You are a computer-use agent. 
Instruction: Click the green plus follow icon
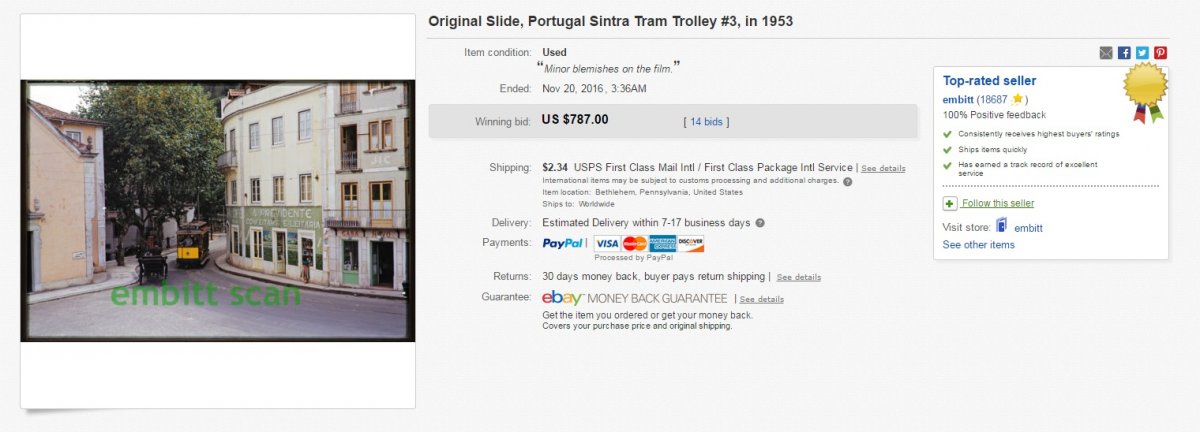pyautogui.click(x=950, y=203)
